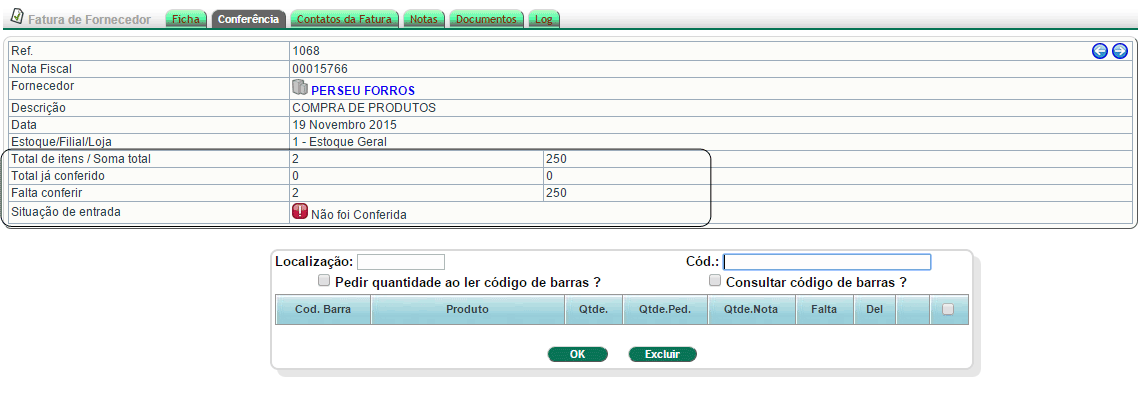Click the Produto column header
Image resolution: width=1142 pixels, height=395 pixels.
[x=468, y=309]
